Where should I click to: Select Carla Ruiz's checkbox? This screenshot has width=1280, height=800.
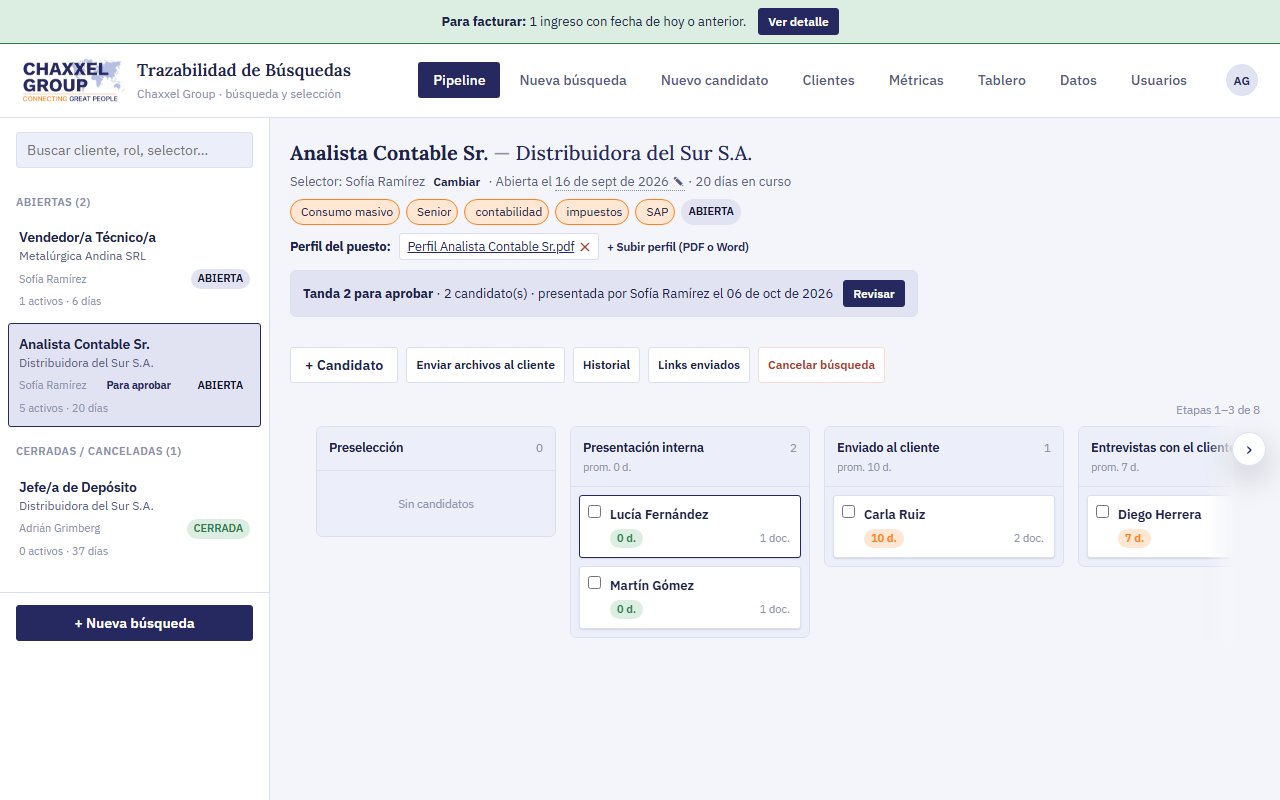(849, 512)
